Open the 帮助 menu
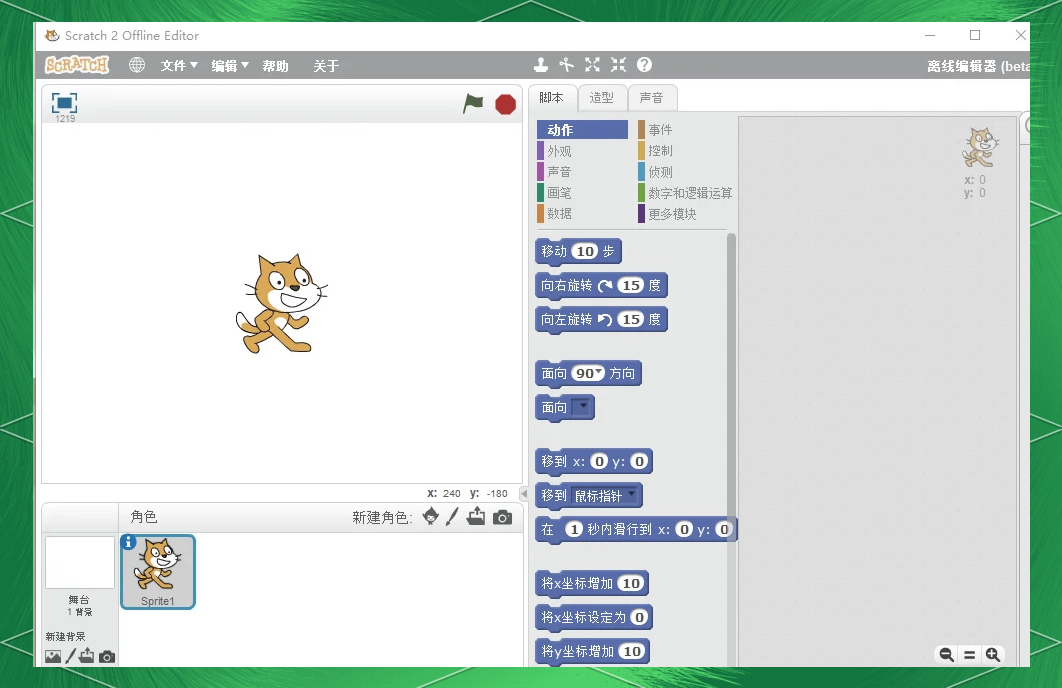Screen dimensions: 1062x688 276,66
